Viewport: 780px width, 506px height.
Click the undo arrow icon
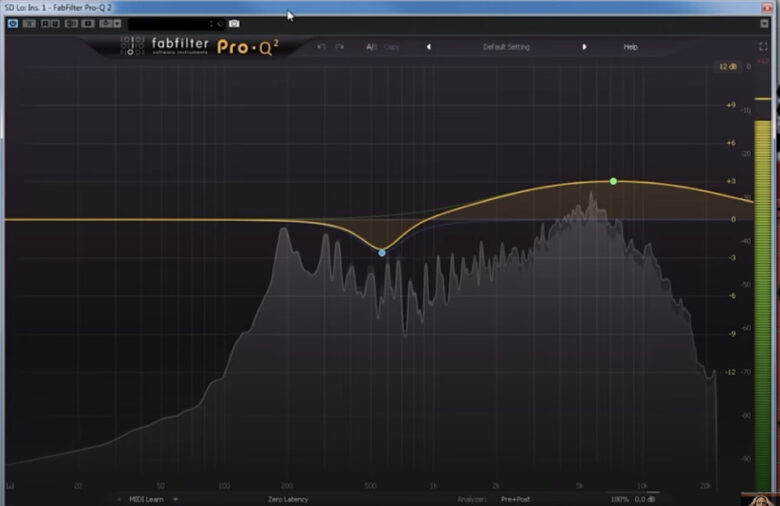pyautogui.click(x=321, y=47)
